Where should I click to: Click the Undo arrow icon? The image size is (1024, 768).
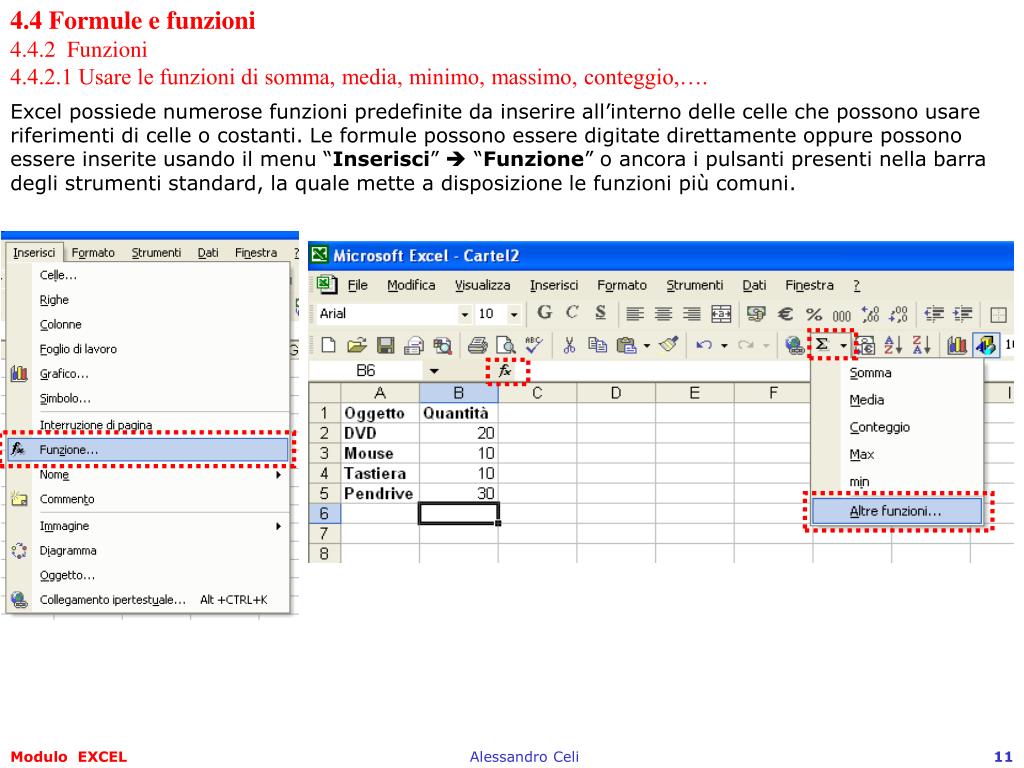703,345
